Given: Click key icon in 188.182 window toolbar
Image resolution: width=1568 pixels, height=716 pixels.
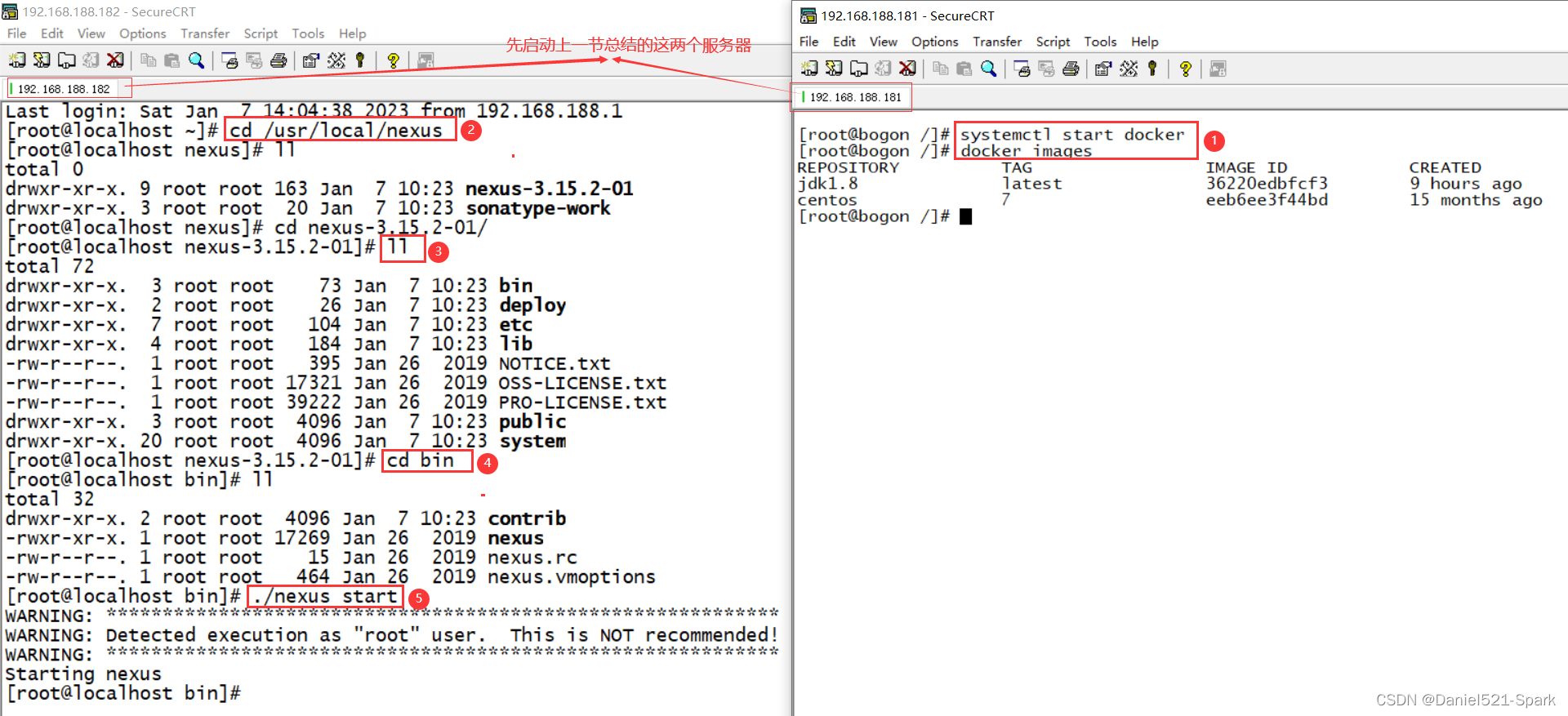Looking at the screenshot, I should [359, 60].
